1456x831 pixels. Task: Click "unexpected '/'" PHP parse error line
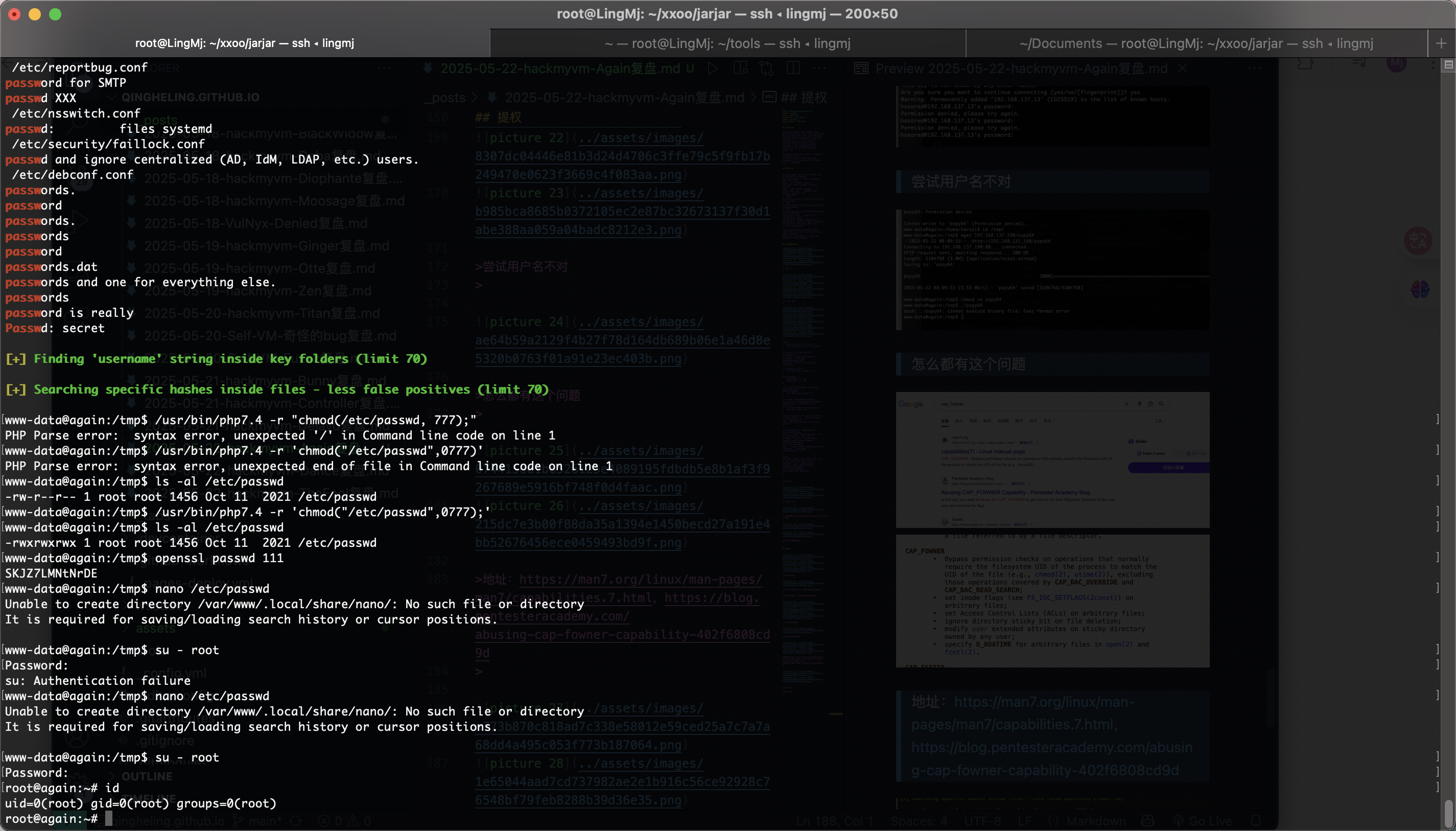point(279,436)
